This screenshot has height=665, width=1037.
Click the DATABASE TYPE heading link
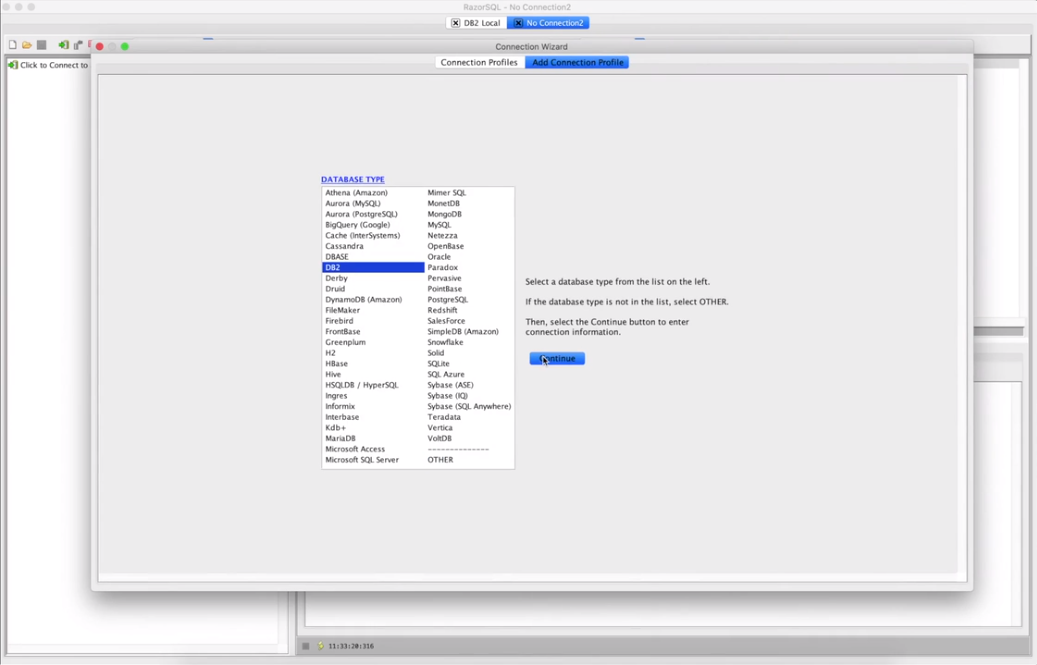353,179
